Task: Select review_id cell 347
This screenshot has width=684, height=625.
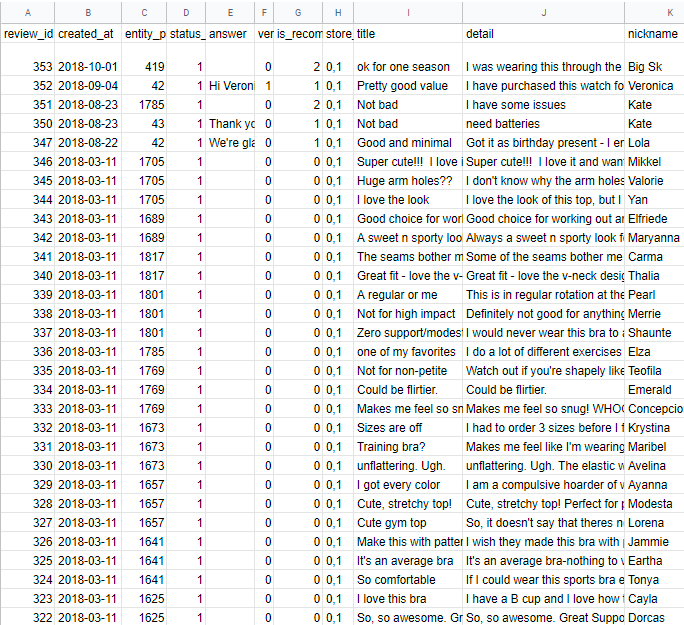Action: coord(27,143)
